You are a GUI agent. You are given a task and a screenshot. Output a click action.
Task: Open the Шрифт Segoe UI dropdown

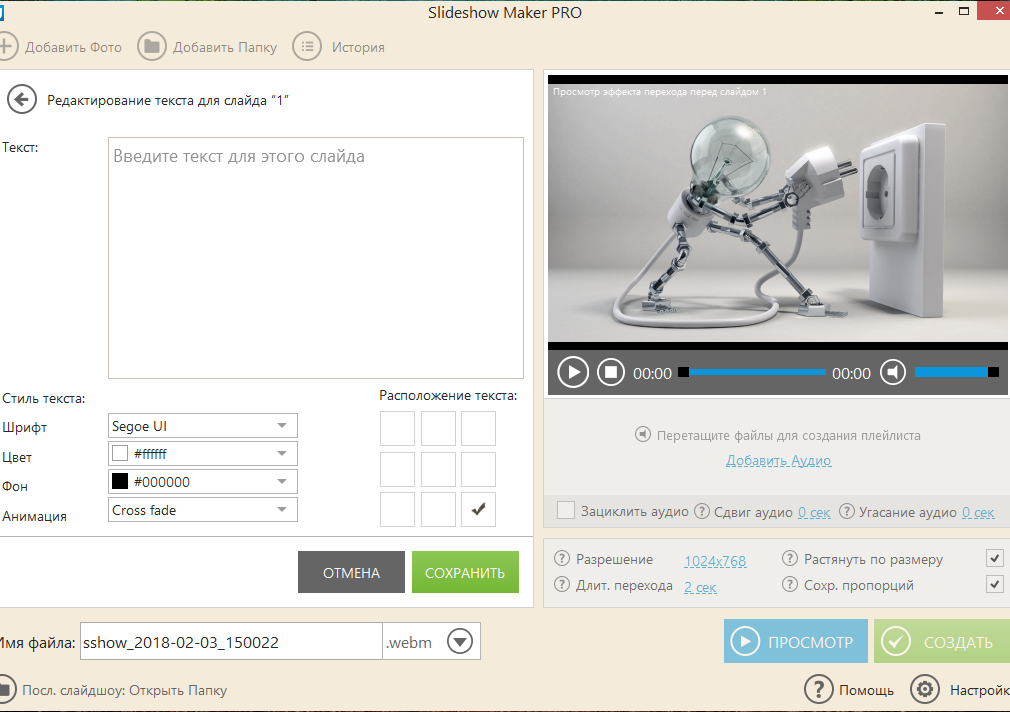click(203, 426)
